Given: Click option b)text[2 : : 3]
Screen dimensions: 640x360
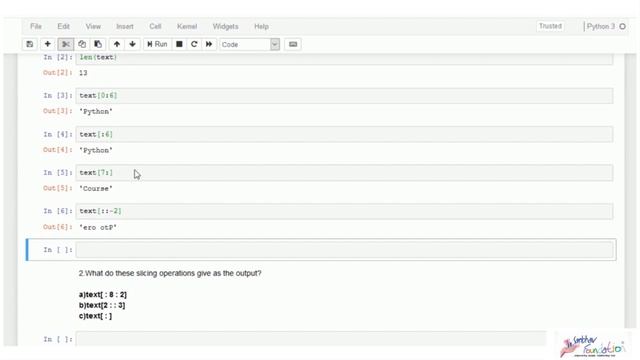Looking at the screenshot, I should 102,305.
